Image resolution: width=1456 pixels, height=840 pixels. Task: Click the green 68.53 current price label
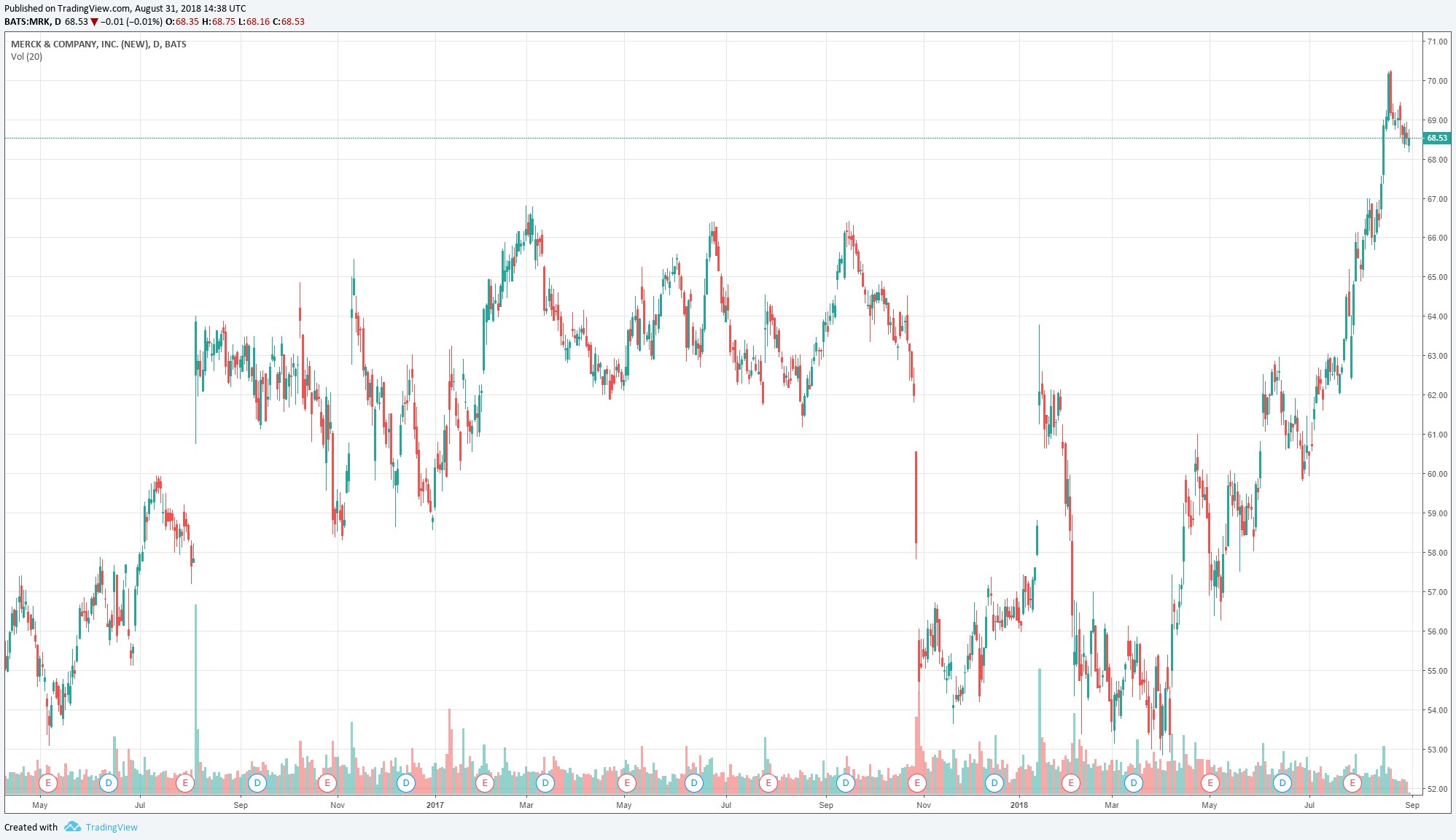point(1436,138)
